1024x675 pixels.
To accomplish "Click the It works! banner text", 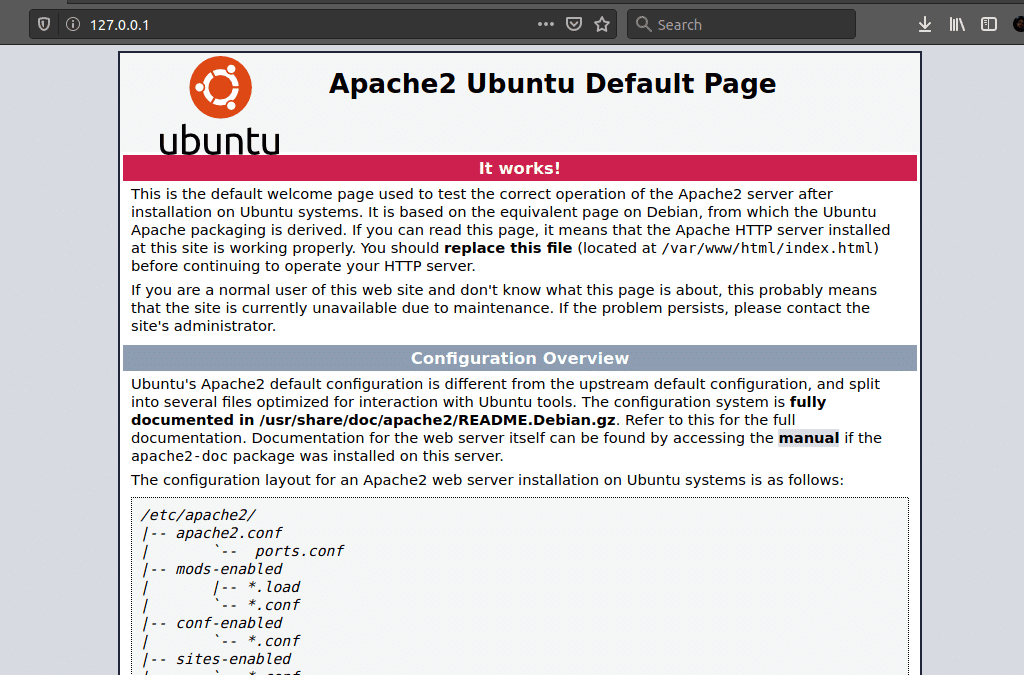I will tap(519, 168).
